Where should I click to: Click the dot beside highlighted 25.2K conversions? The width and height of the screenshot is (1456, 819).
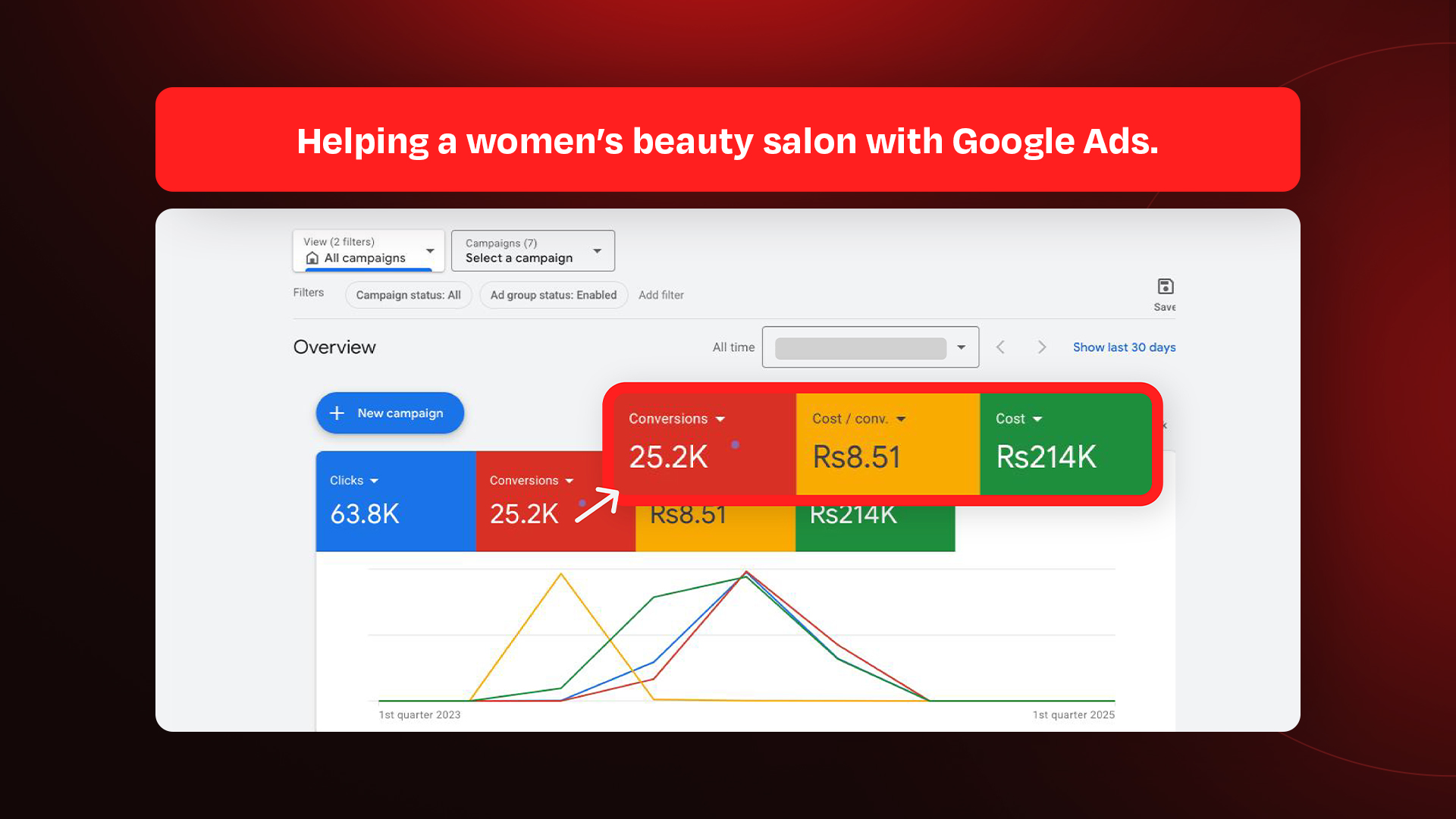pyautogui.click(x=735, y=445)
